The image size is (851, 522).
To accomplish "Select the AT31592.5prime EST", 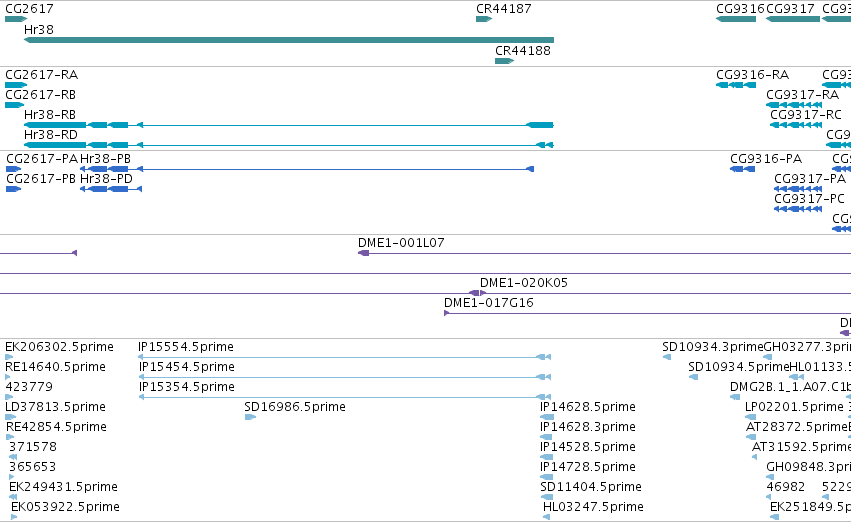I will click(754, 457).
